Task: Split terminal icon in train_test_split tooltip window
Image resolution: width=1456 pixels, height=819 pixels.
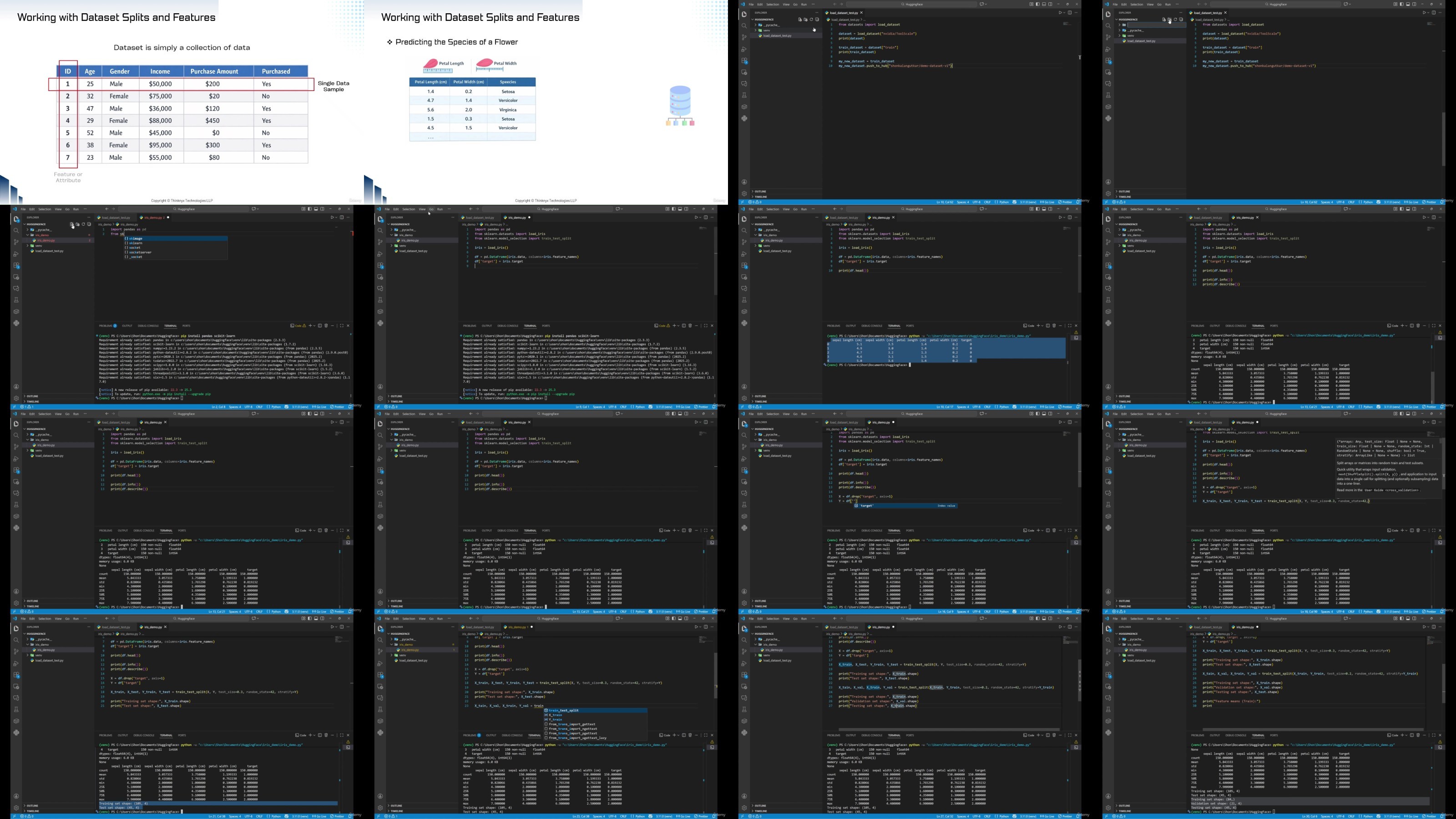Action: (x=1411, y=531)
